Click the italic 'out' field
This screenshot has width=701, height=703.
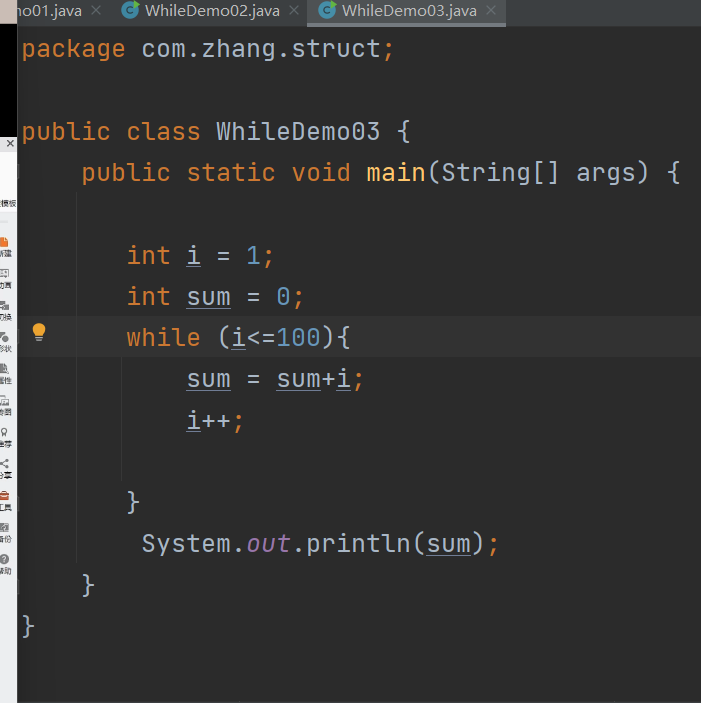click(268, 543)
